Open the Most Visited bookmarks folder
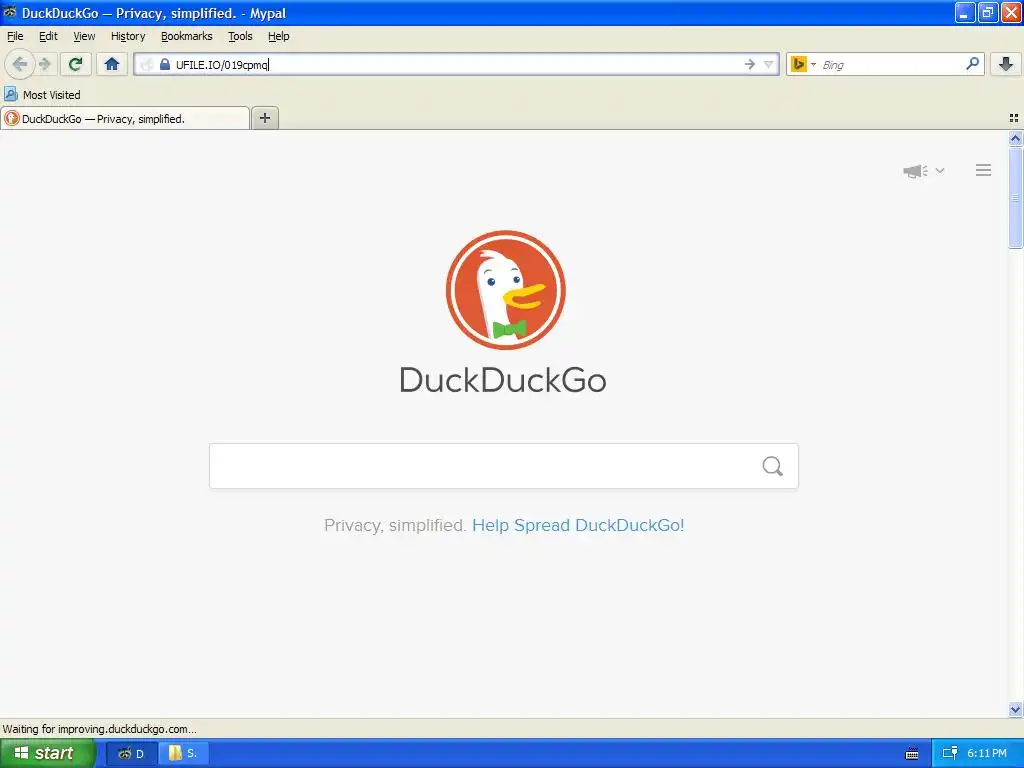This screenshot has height=768, width=1024. (42, 95)
